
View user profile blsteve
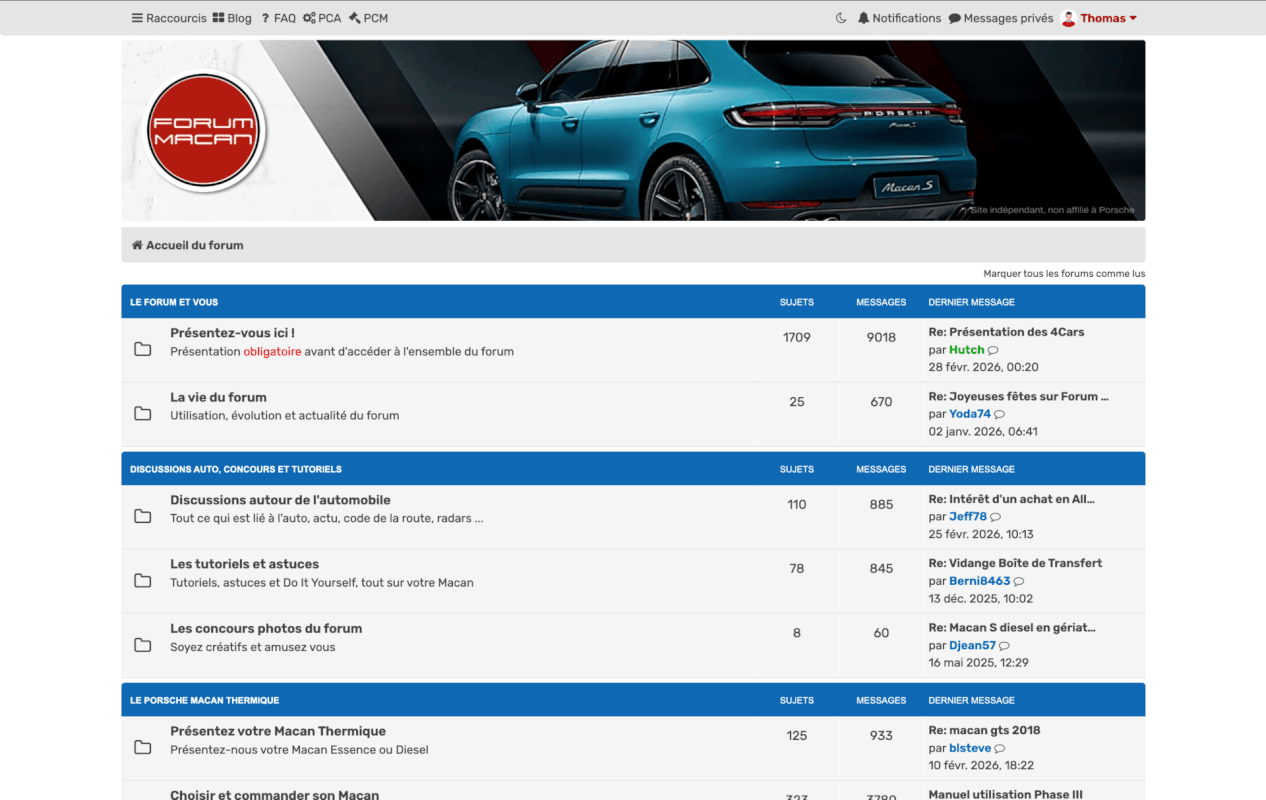(970, 748)
